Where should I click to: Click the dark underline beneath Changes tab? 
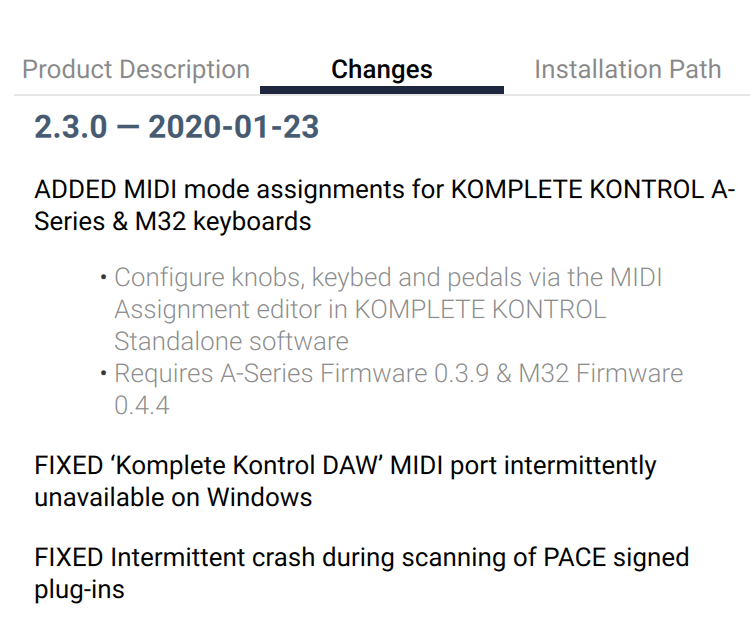(x=382, y=90)
